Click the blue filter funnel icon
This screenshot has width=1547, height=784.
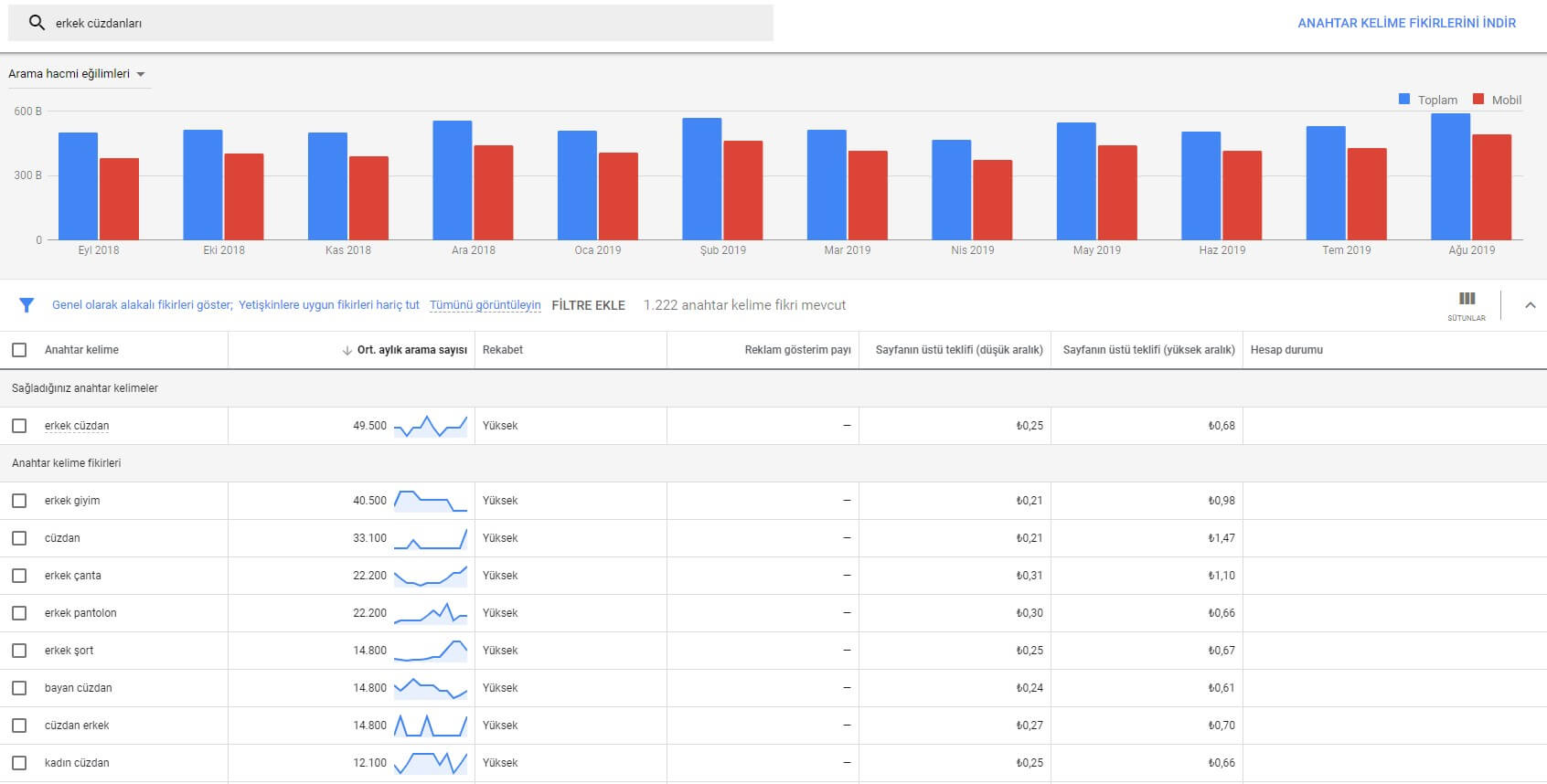[x=27, y=305]
